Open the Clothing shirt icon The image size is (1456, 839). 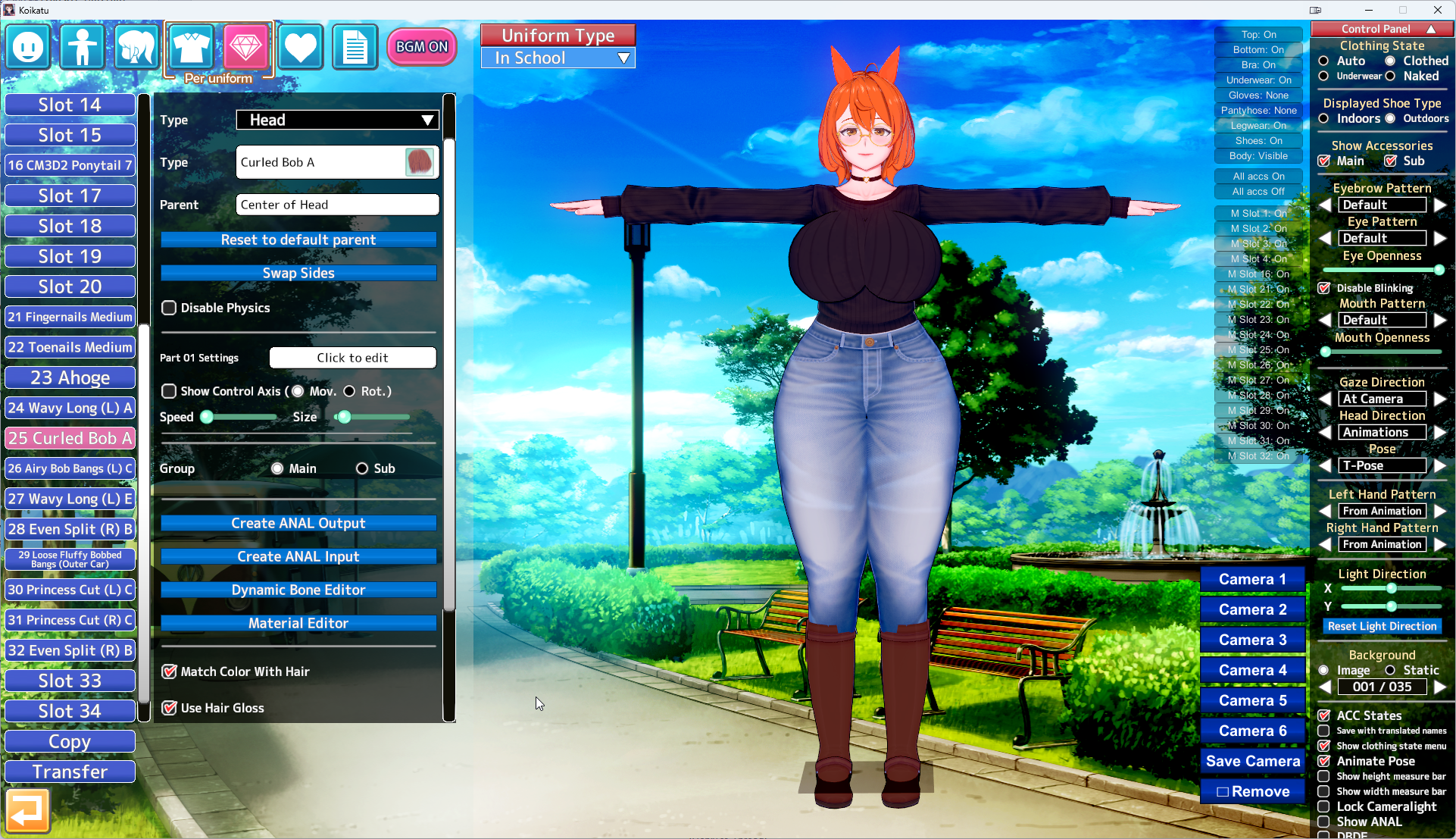coord(191,47)
